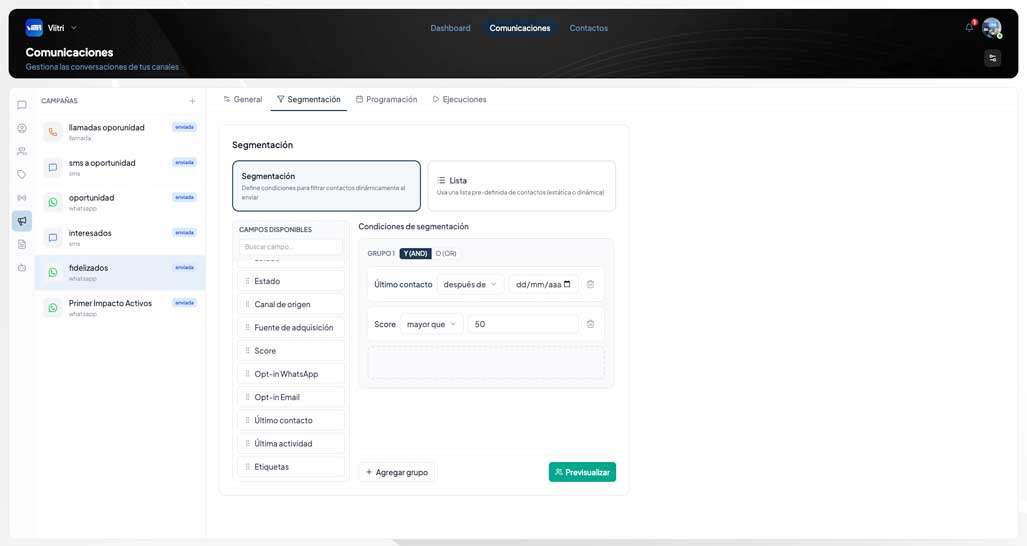Grab the drag handle of Etiquetas field

click(247, 467)
